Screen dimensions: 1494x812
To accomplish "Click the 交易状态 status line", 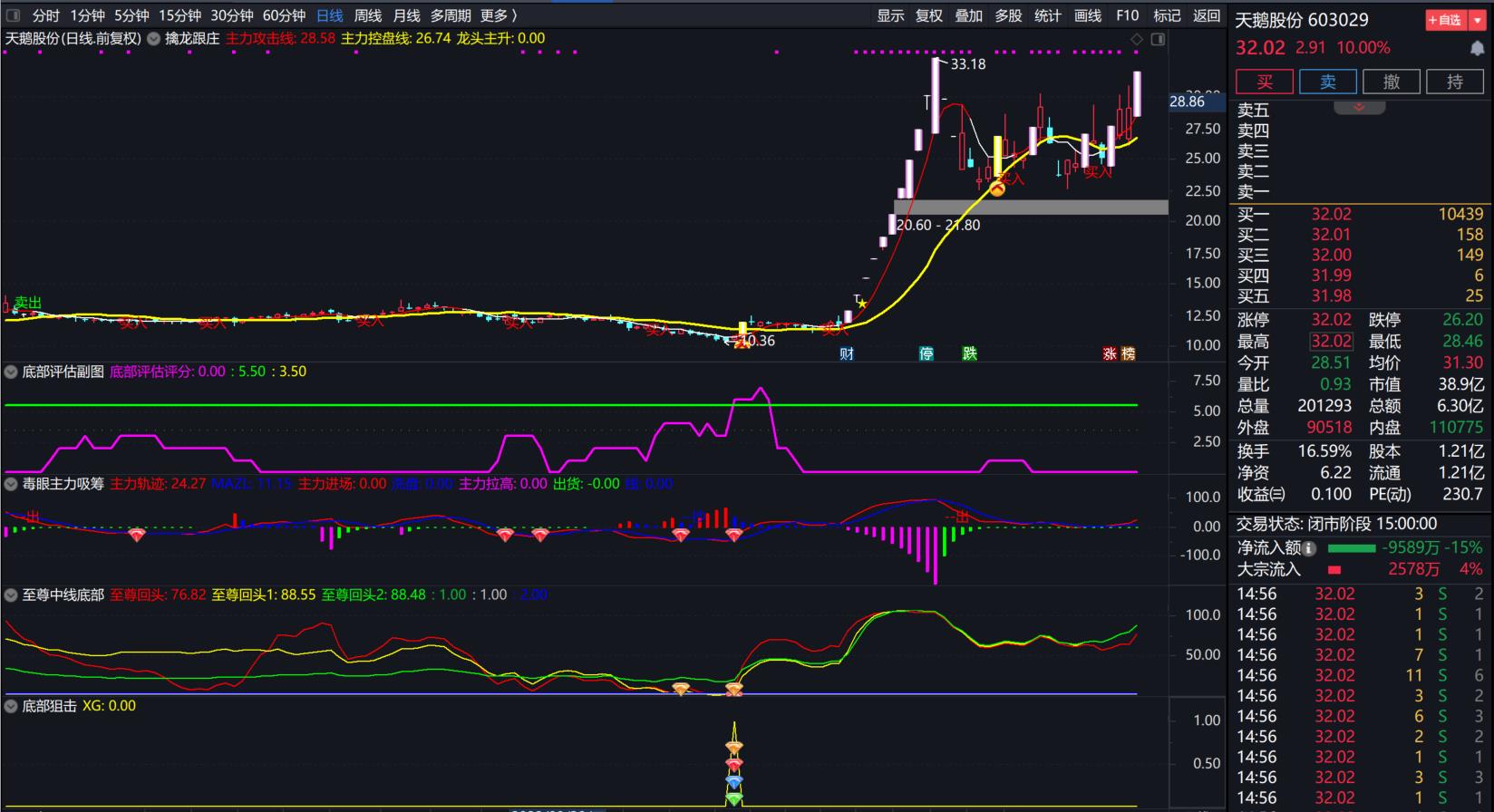I will (1336, 524).
